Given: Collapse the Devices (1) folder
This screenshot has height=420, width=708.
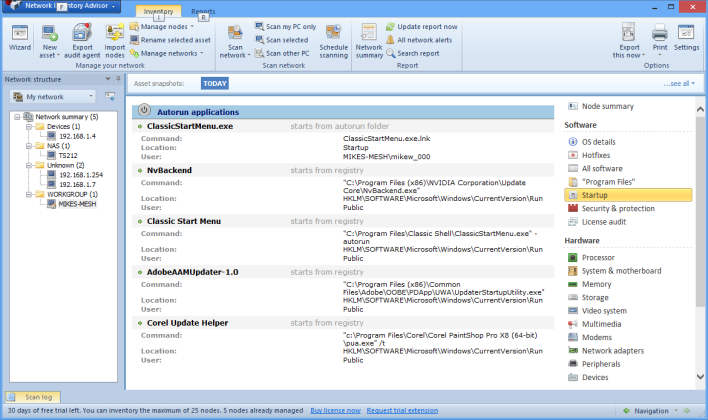Looking at the screenshot, I should pos(29,127).
